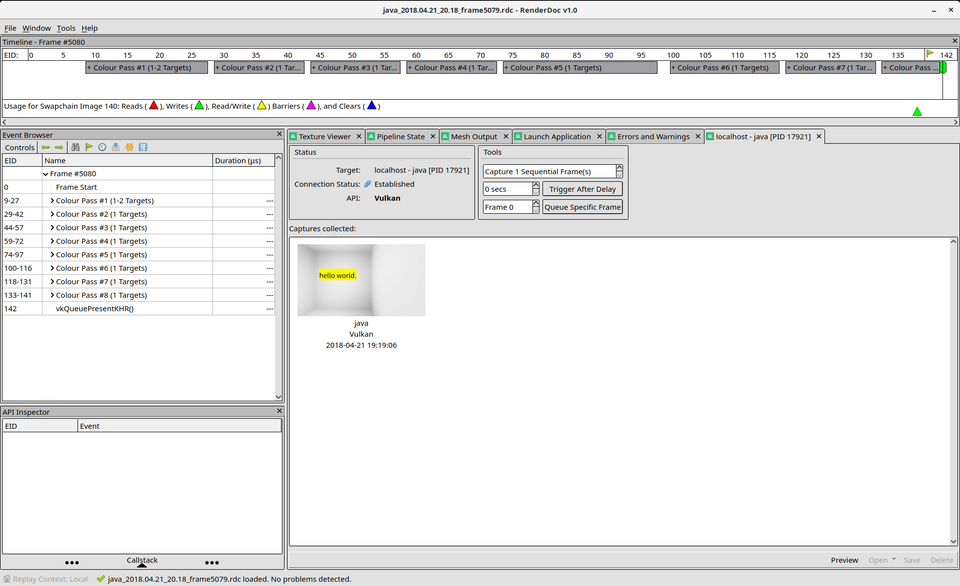
Task: Open find event binoculars icon
Action: point(75,147)
